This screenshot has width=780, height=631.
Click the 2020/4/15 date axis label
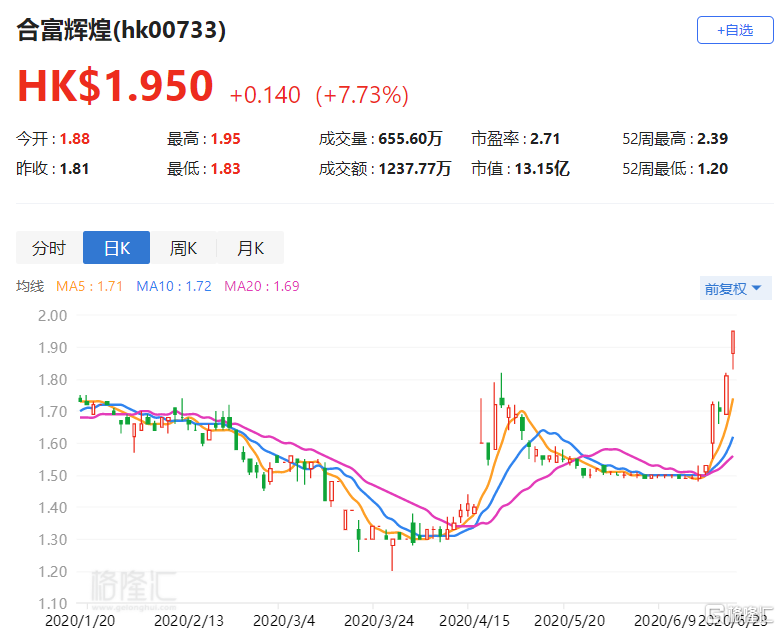tap(474, 621)
